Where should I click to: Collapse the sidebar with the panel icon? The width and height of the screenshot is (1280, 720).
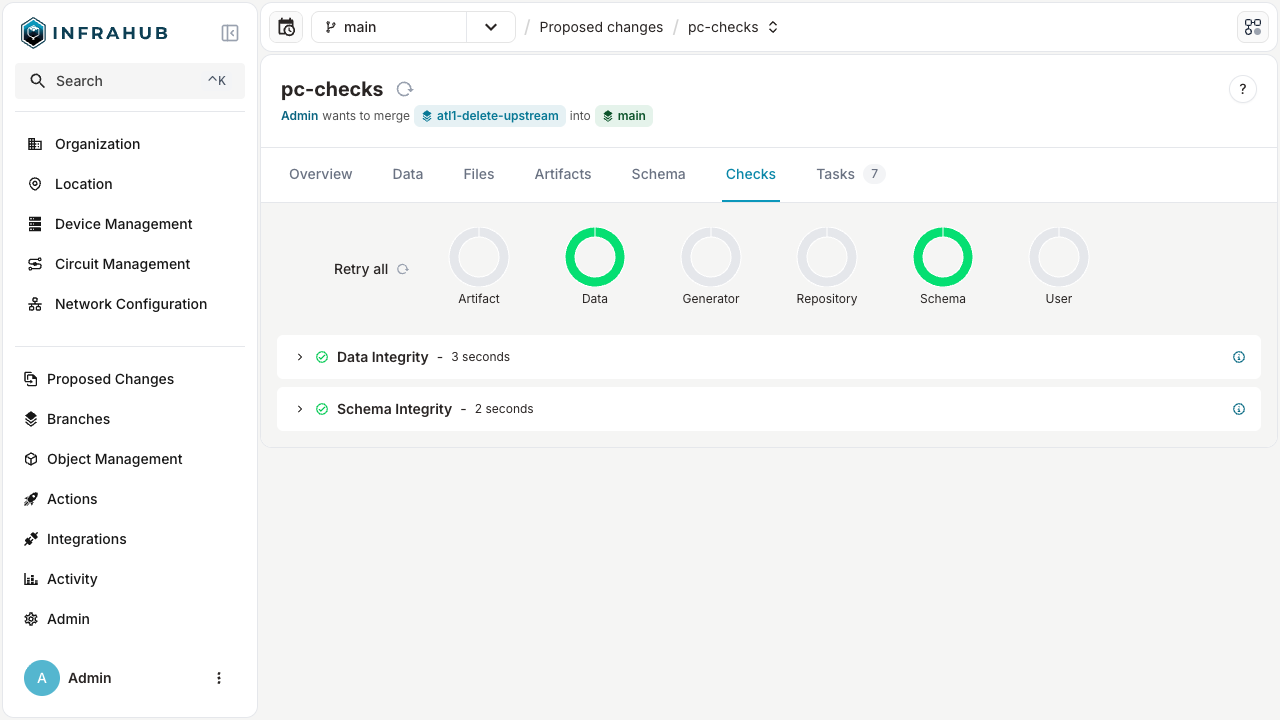229,32
